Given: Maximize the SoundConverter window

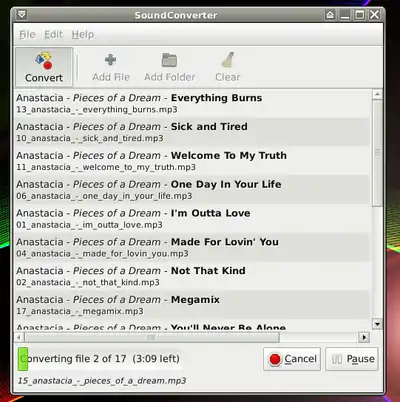Looking at the screenshot, I should tap(360, 15).
